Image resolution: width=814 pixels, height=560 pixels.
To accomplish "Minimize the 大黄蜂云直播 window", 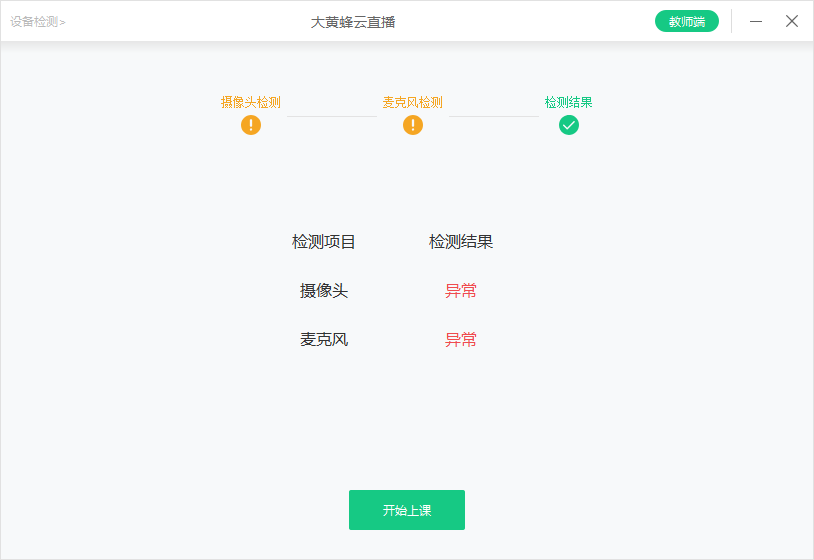I will pyautogui.click(x=756, y=21).
